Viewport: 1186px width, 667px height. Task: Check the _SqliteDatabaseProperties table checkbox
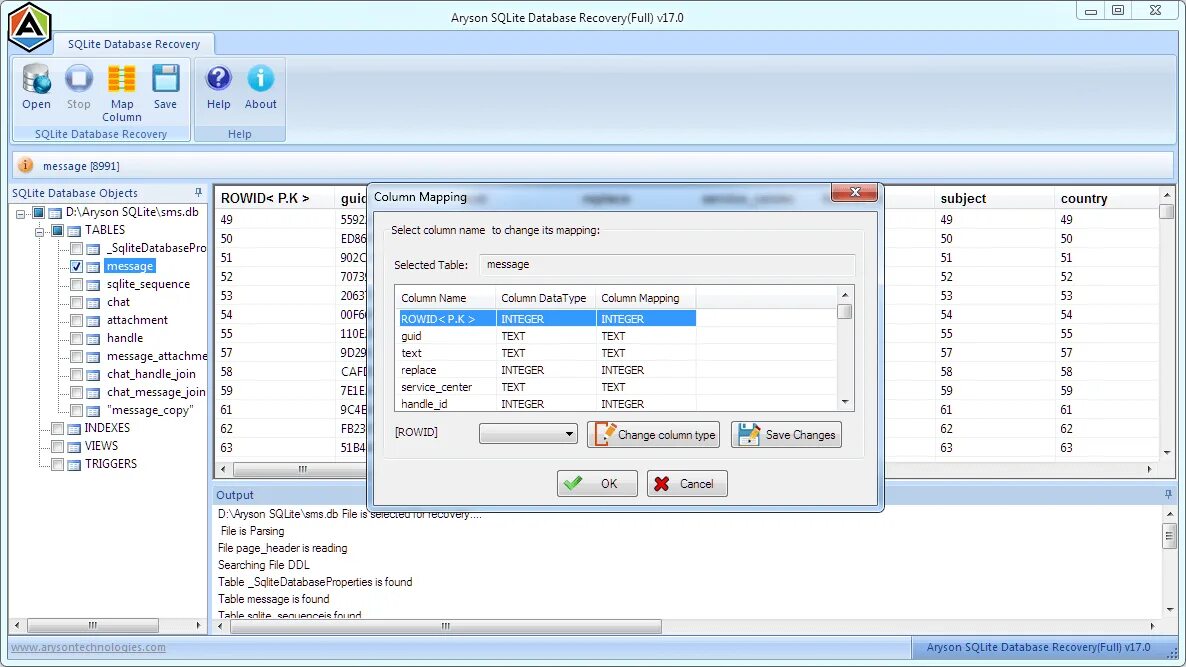76,248
